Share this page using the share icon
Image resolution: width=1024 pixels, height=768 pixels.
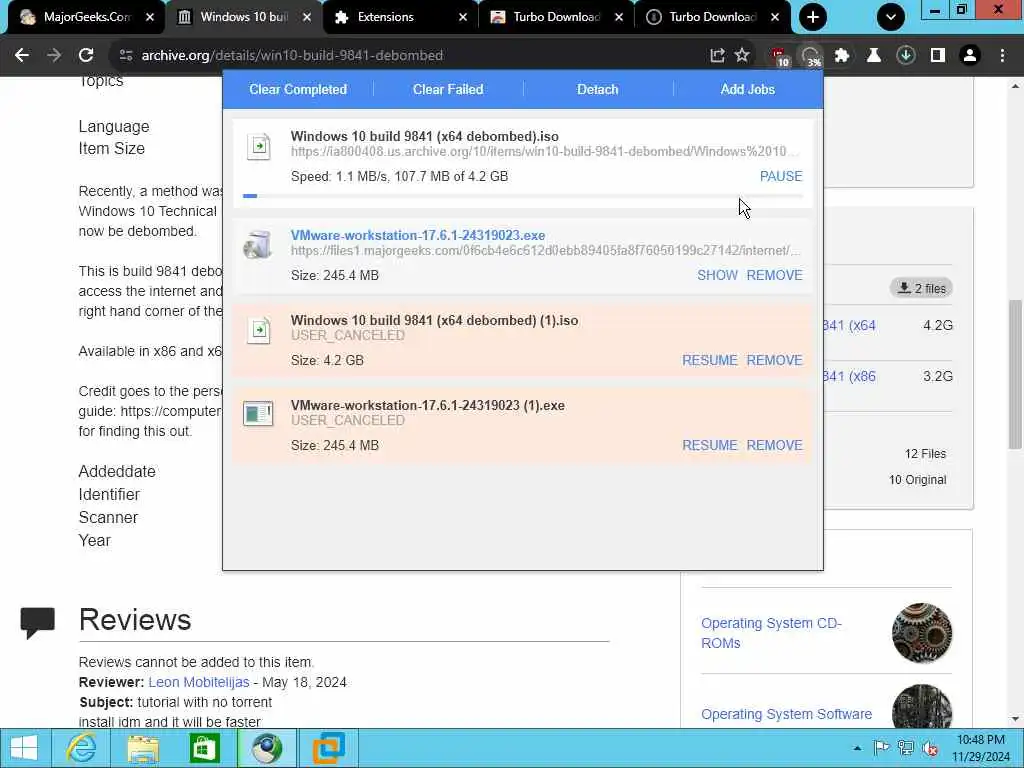pyautogui.click(x=717, y=56)
